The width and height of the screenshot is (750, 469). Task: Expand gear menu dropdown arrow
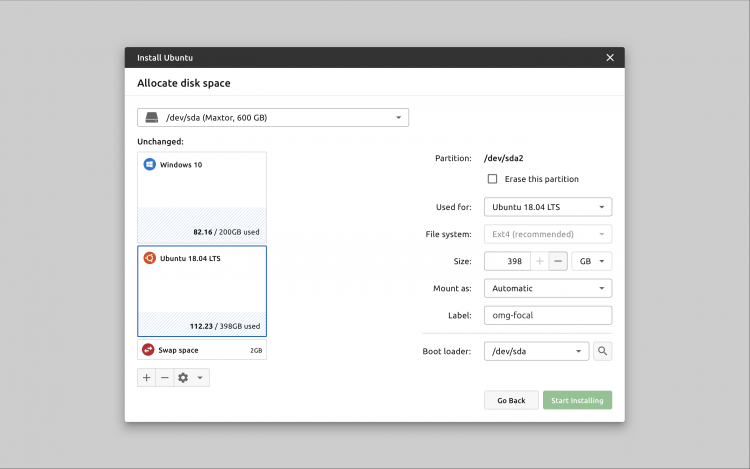(200, 378)
